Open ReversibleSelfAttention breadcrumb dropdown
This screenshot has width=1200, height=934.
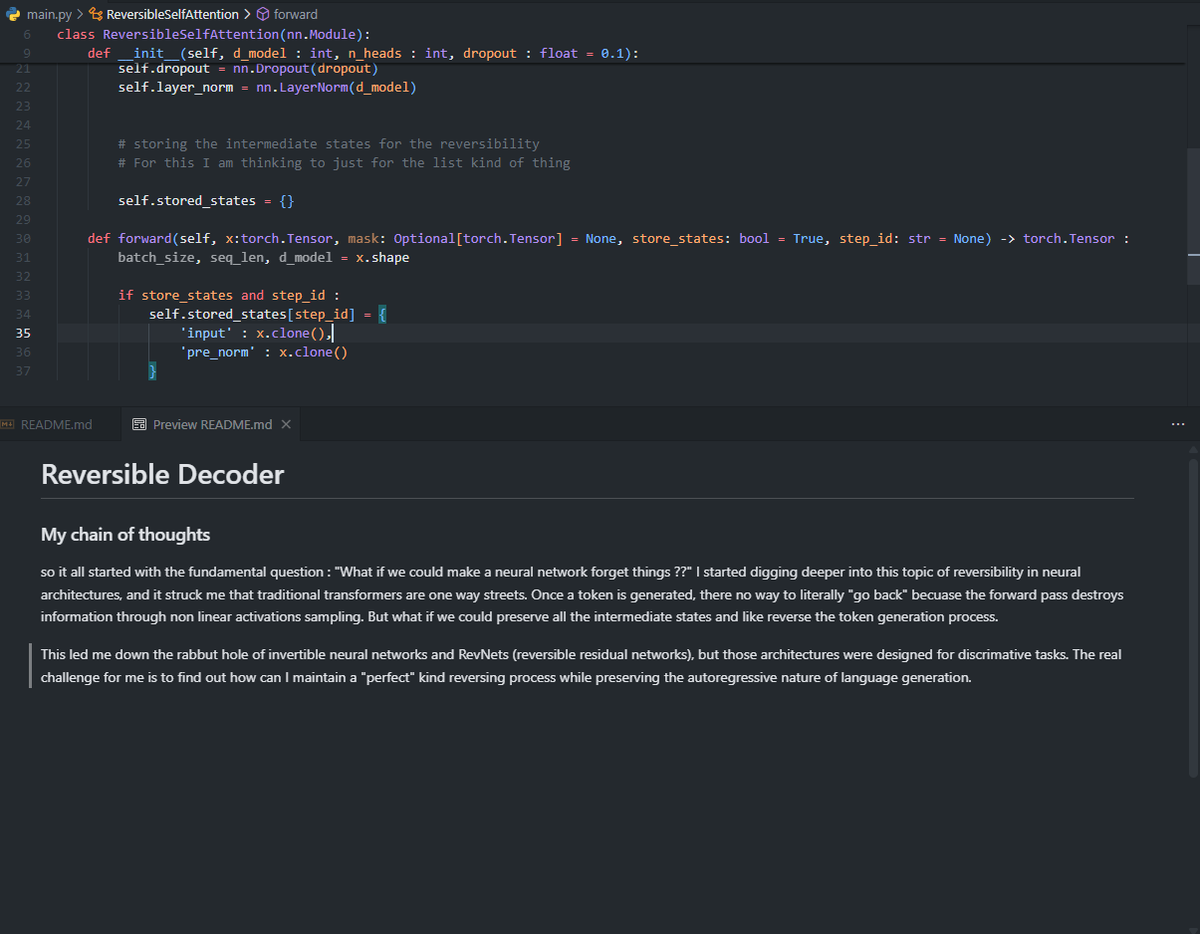click(172, 14)
